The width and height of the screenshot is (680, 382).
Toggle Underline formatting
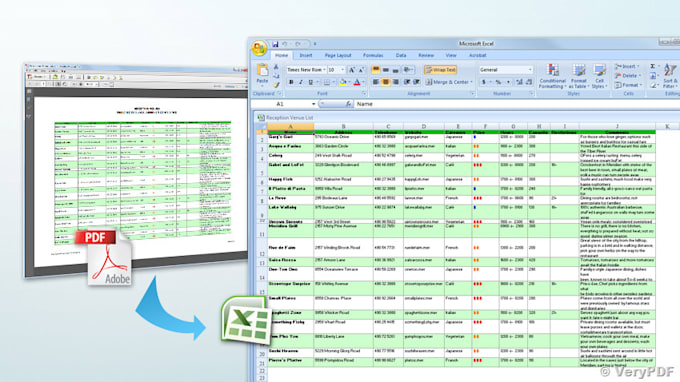[x=311, y=82]
